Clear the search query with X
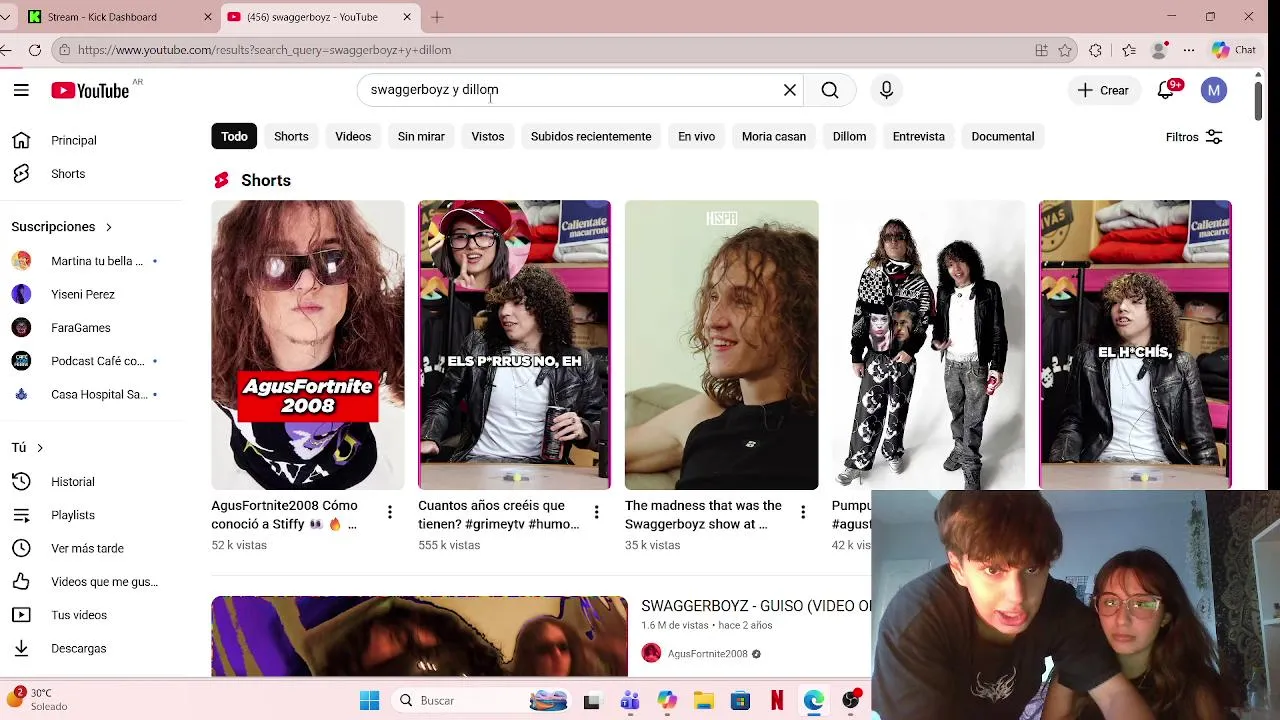This screenshot has height=720, width=1280. pyautogui.click(x=790, y=90)
